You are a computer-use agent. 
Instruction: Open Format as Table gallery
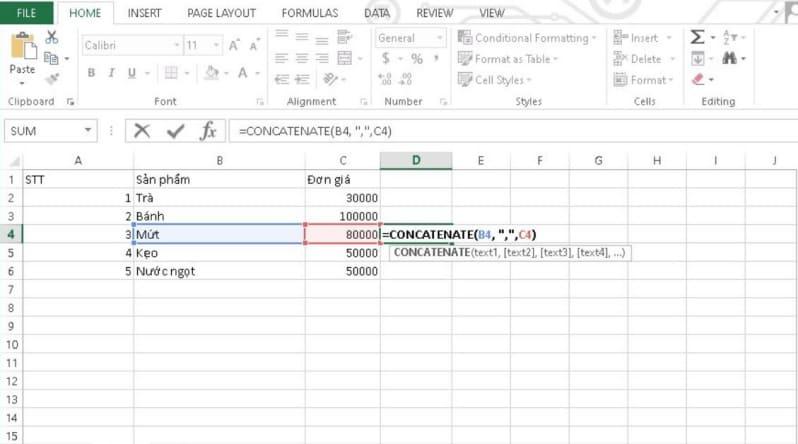(508, 59)
